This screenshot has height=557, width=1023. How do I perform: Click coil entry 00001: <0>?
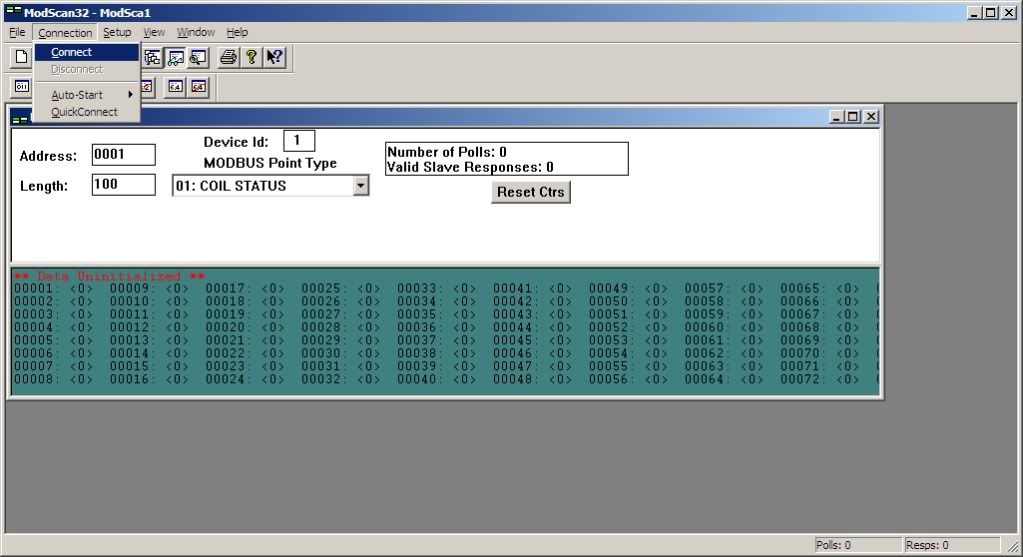[53, 288]
